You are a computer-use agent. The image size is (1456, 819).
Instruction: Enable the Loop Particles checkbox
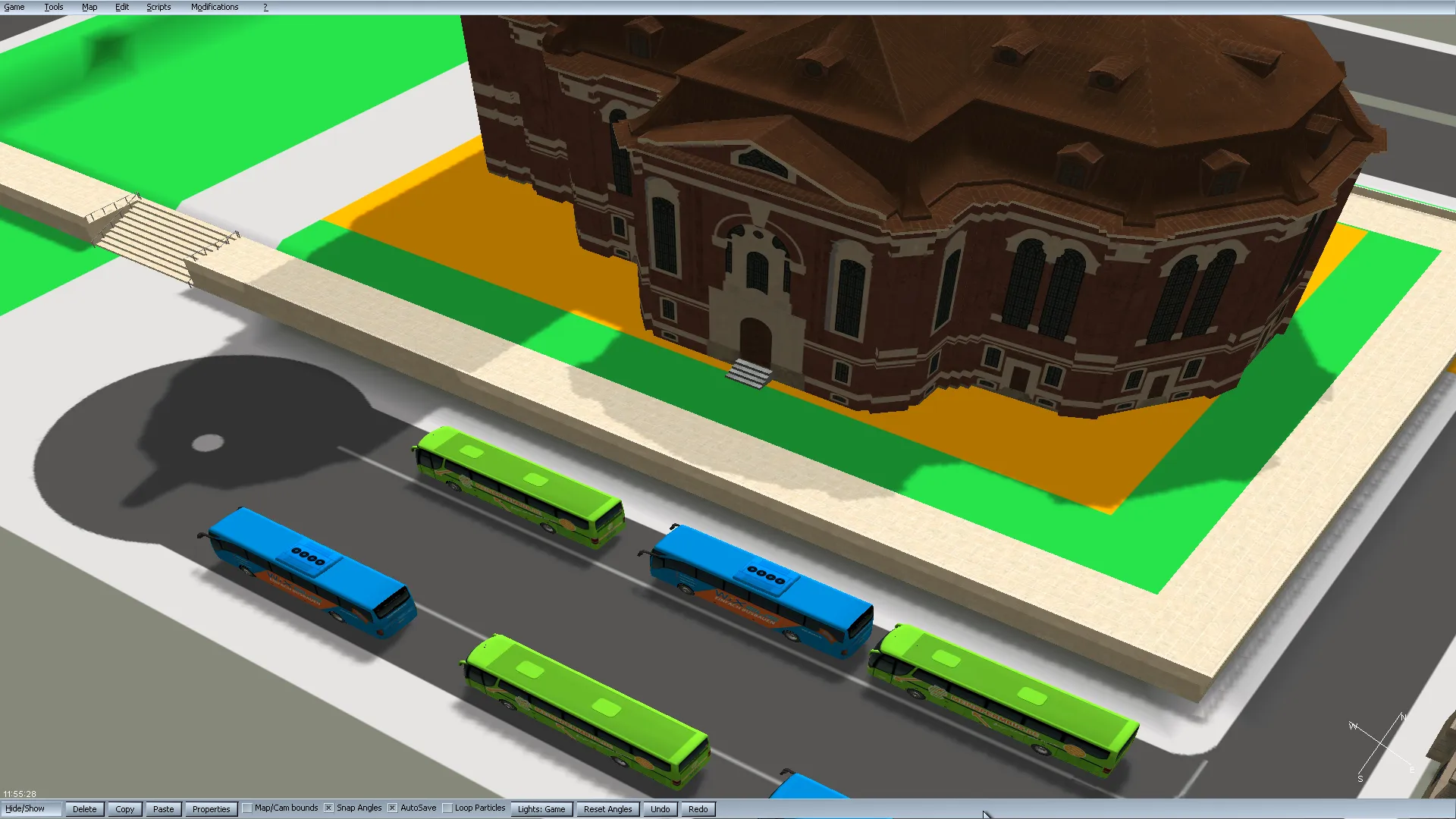[x=447, y=808]
